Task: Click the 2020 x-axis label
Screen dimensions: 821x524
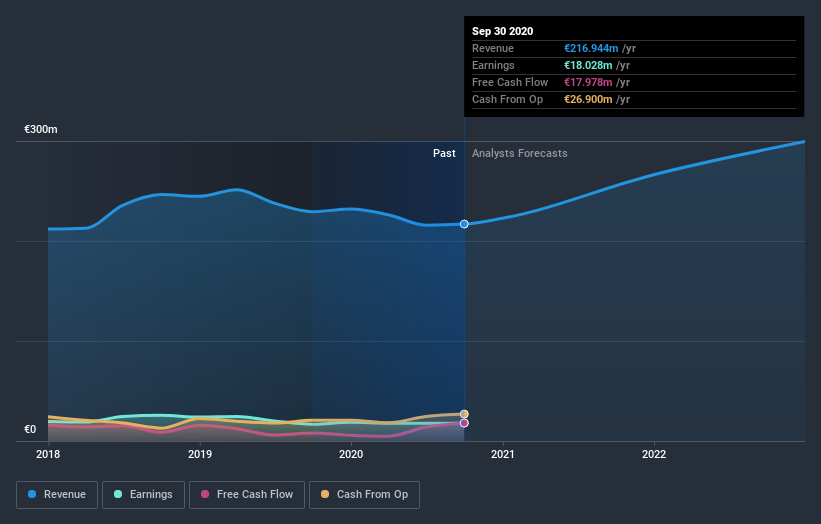Action: pyautogui.click(x=351, y=454)
